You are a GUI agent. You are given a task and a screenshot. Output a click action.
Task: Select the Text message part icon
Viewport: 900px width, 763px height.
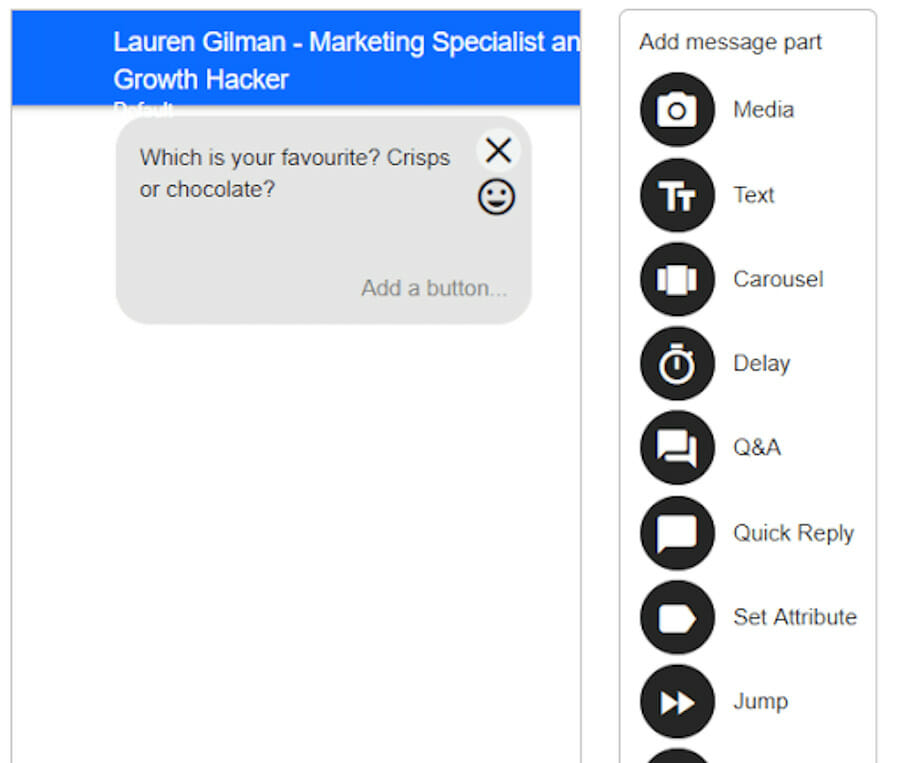pos(677,195)
